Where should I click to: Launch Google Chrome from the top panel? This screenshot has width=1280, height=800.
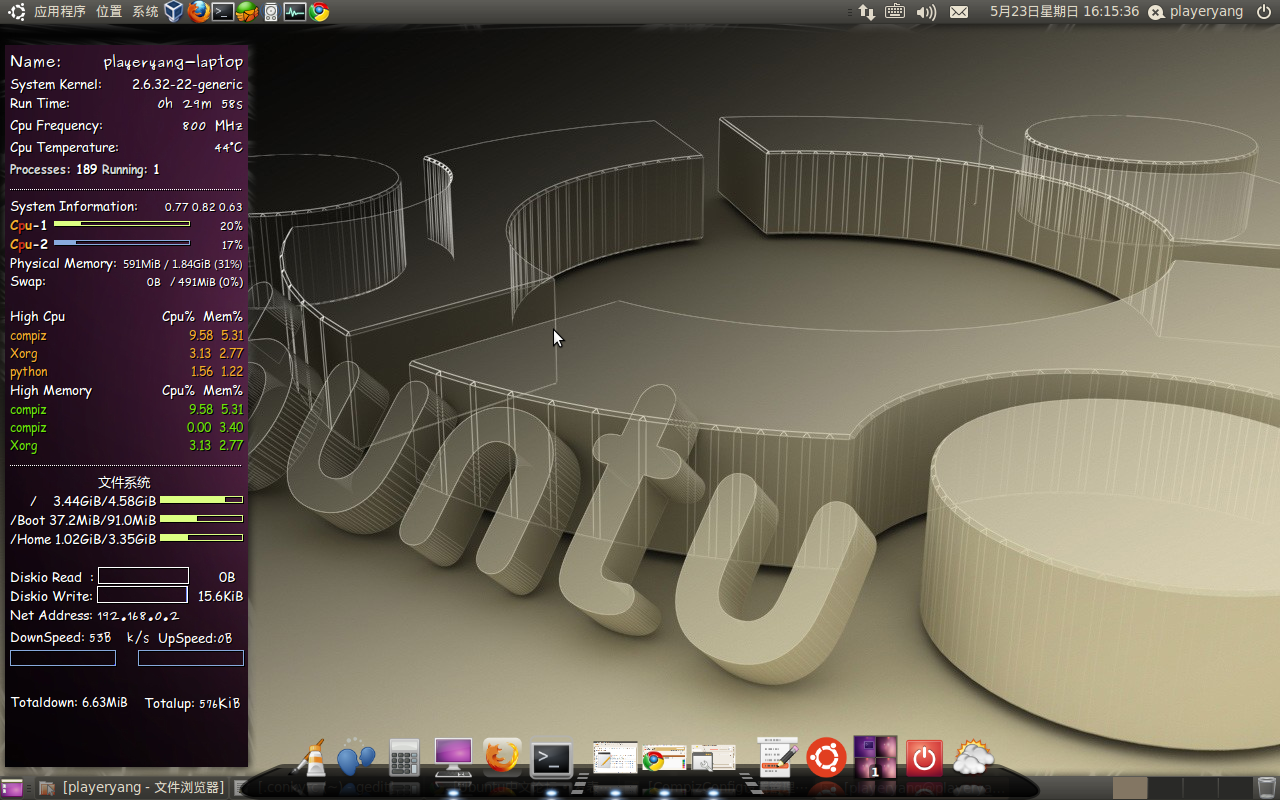click(x=319, y=12)
